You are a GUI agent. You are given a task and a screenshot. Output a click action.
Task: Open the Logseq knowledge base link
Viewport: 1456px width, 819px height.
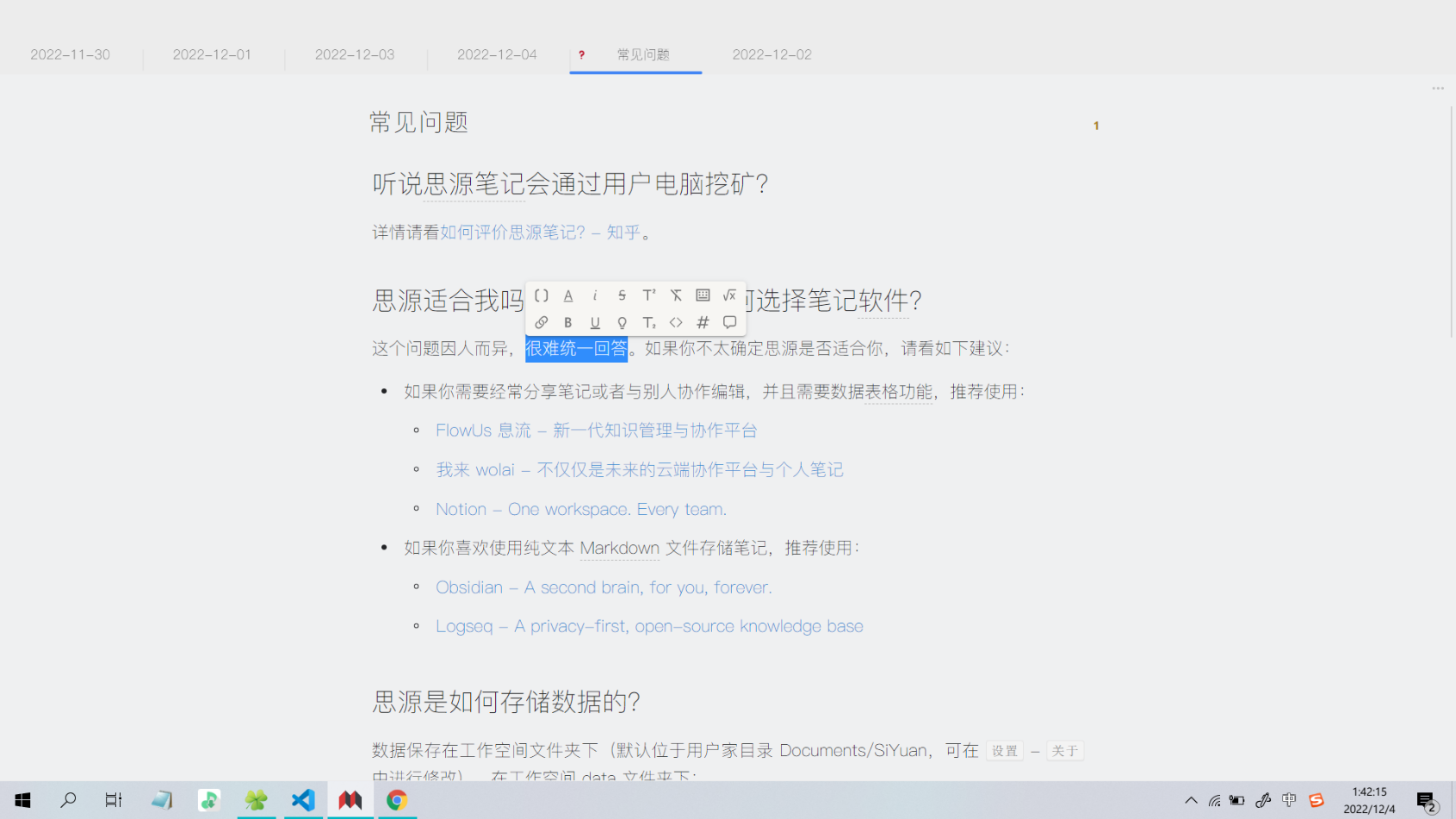click(649, 626)
